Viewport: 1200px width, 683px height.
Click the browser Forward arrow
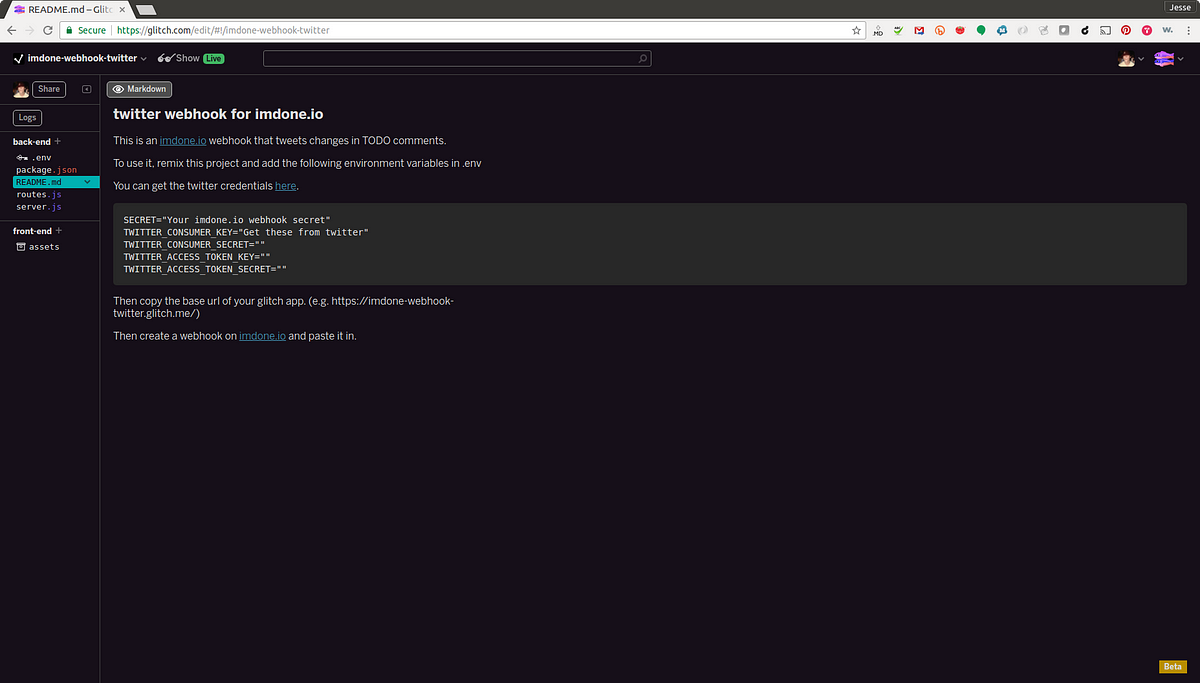pos(32,30)
